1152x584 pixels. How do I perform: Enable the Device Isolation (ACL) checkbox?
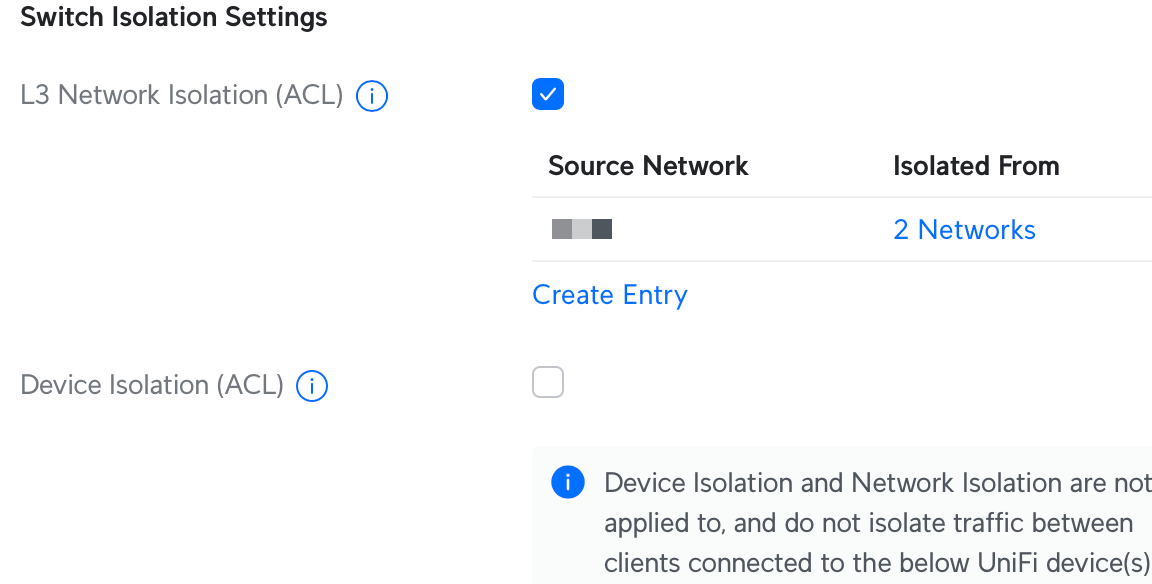click(x=548, y=382)
